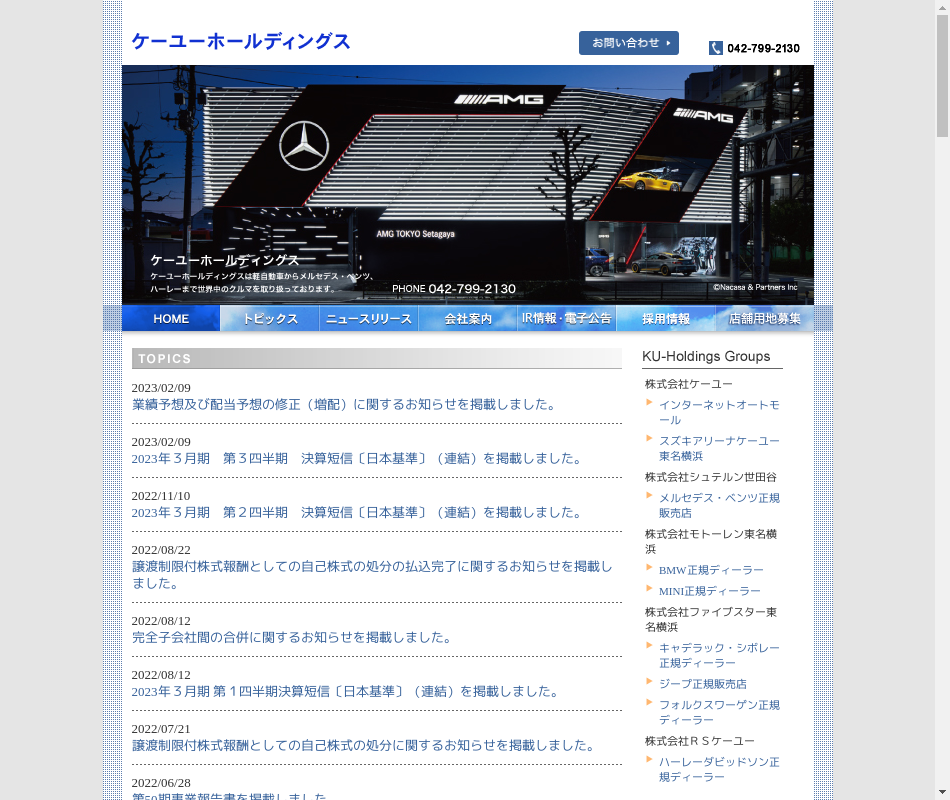
Task: Visit the スズキアリーナケーユー東名横浜 link
Action: click(x=719, y=448)
